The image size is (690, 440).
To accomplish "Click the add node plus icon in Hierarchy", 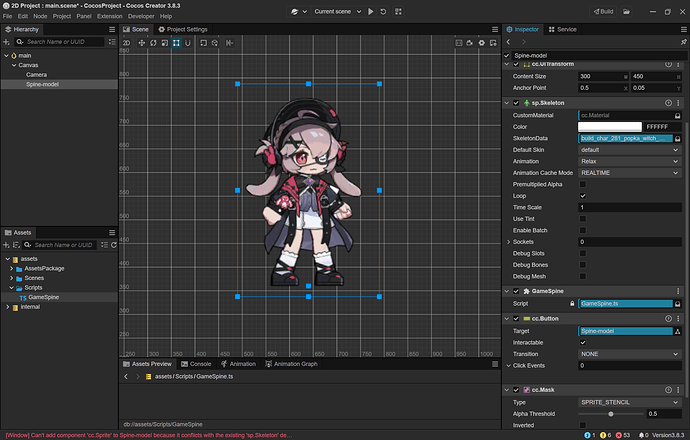I will click(7, 42).
